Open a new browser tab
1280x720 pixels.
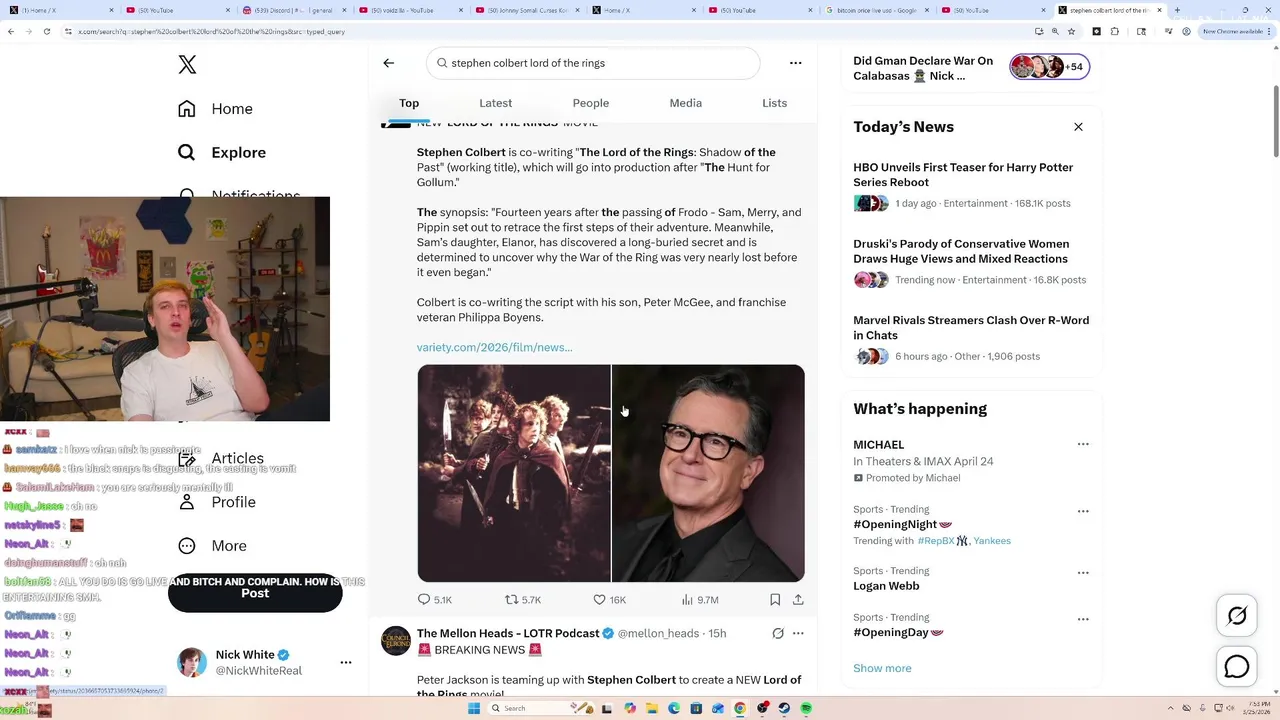click(x=1177, y=10)
